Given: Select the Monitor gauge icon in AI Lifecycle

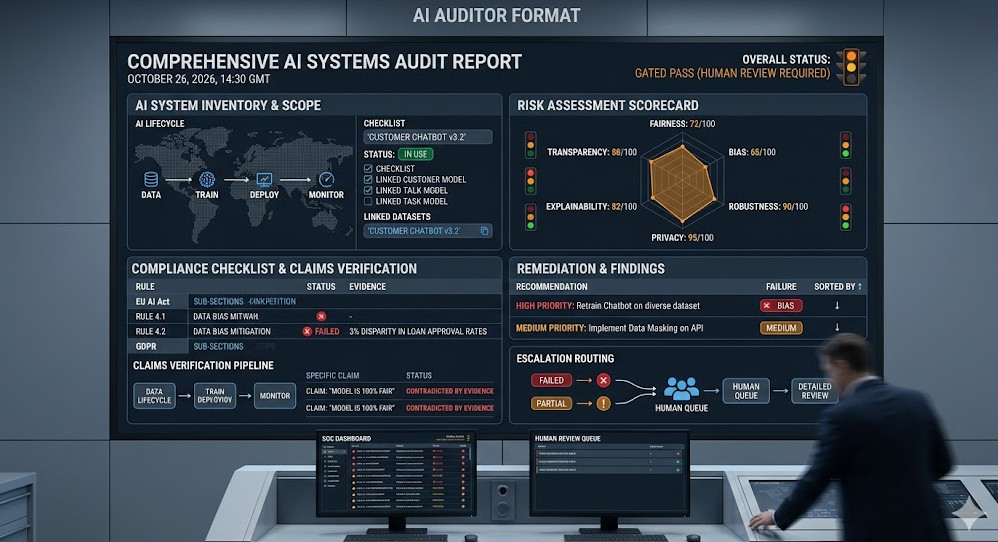Looking at the screenshot, I should click(327, 179).
